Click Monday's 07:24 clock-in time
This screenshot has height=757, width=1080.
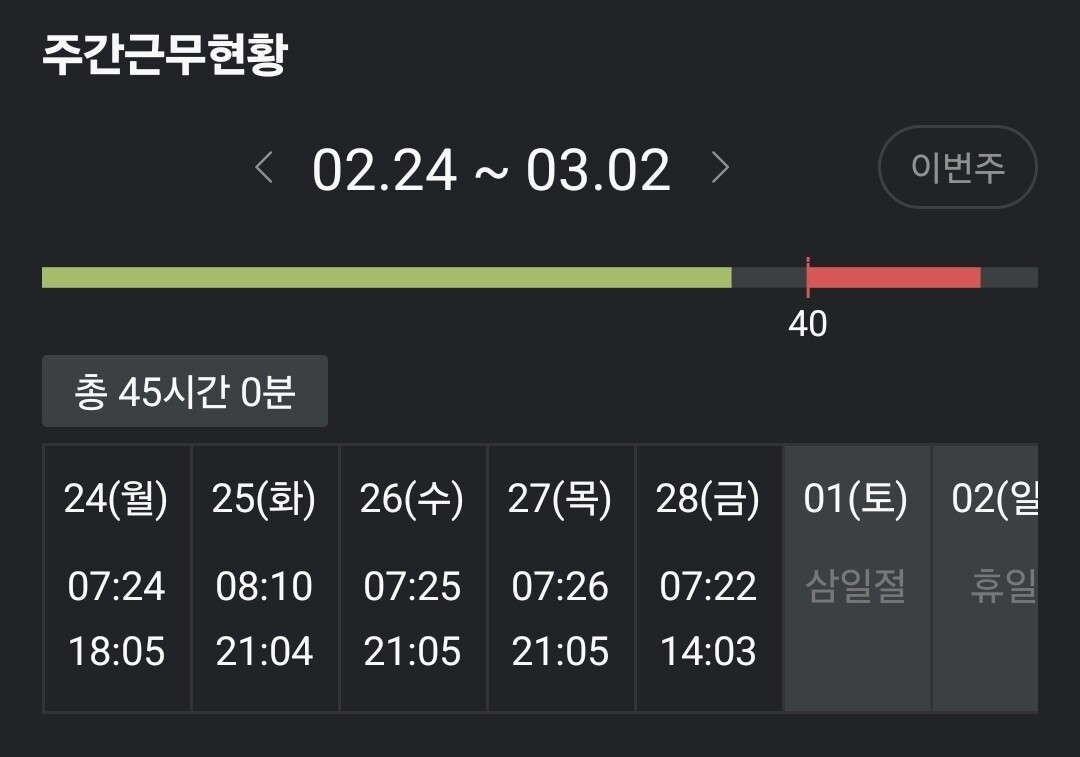[x=116, y=586]
